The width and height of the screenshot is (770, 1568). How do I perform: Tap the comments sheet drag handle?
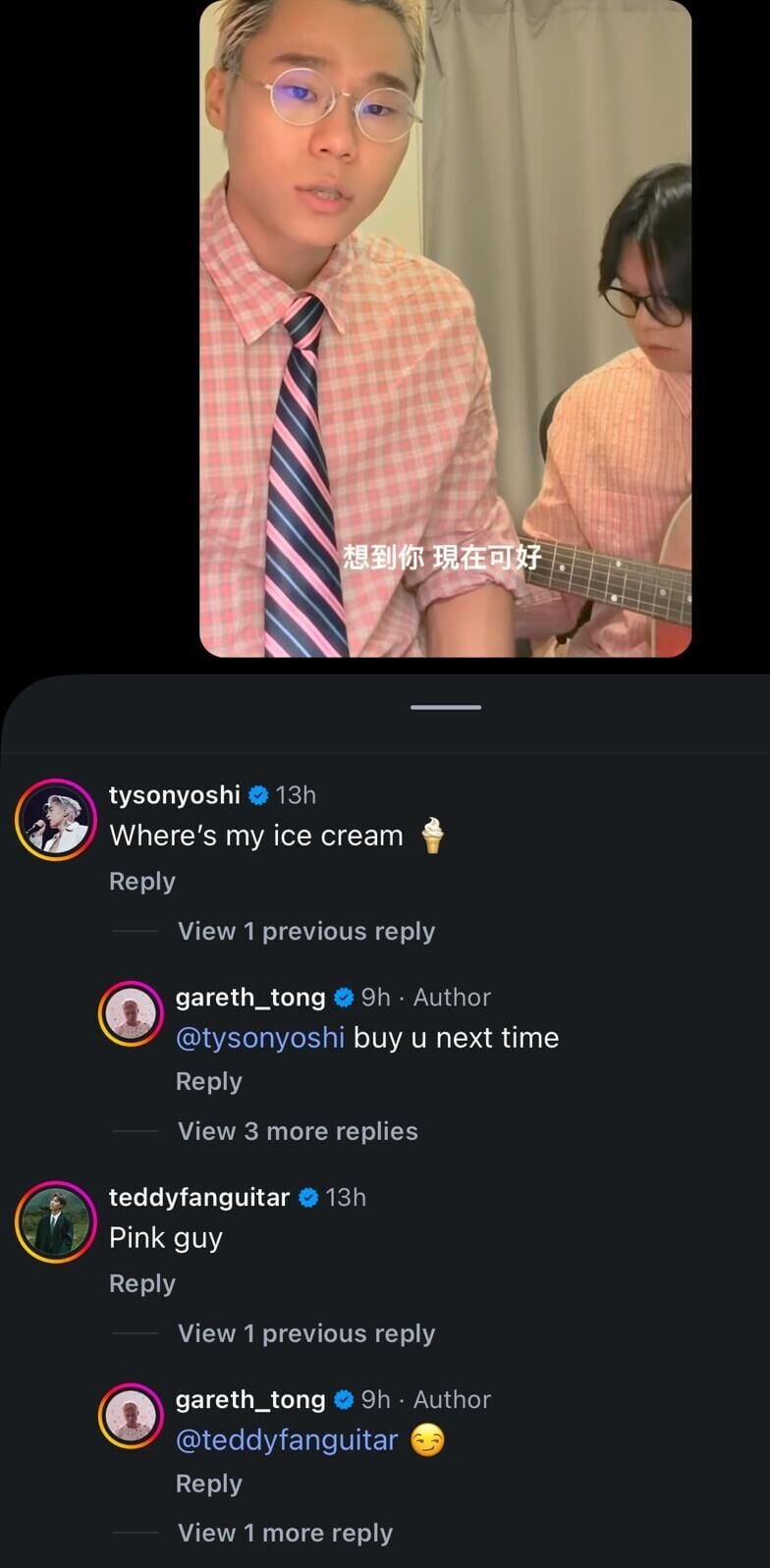(446, 707)
